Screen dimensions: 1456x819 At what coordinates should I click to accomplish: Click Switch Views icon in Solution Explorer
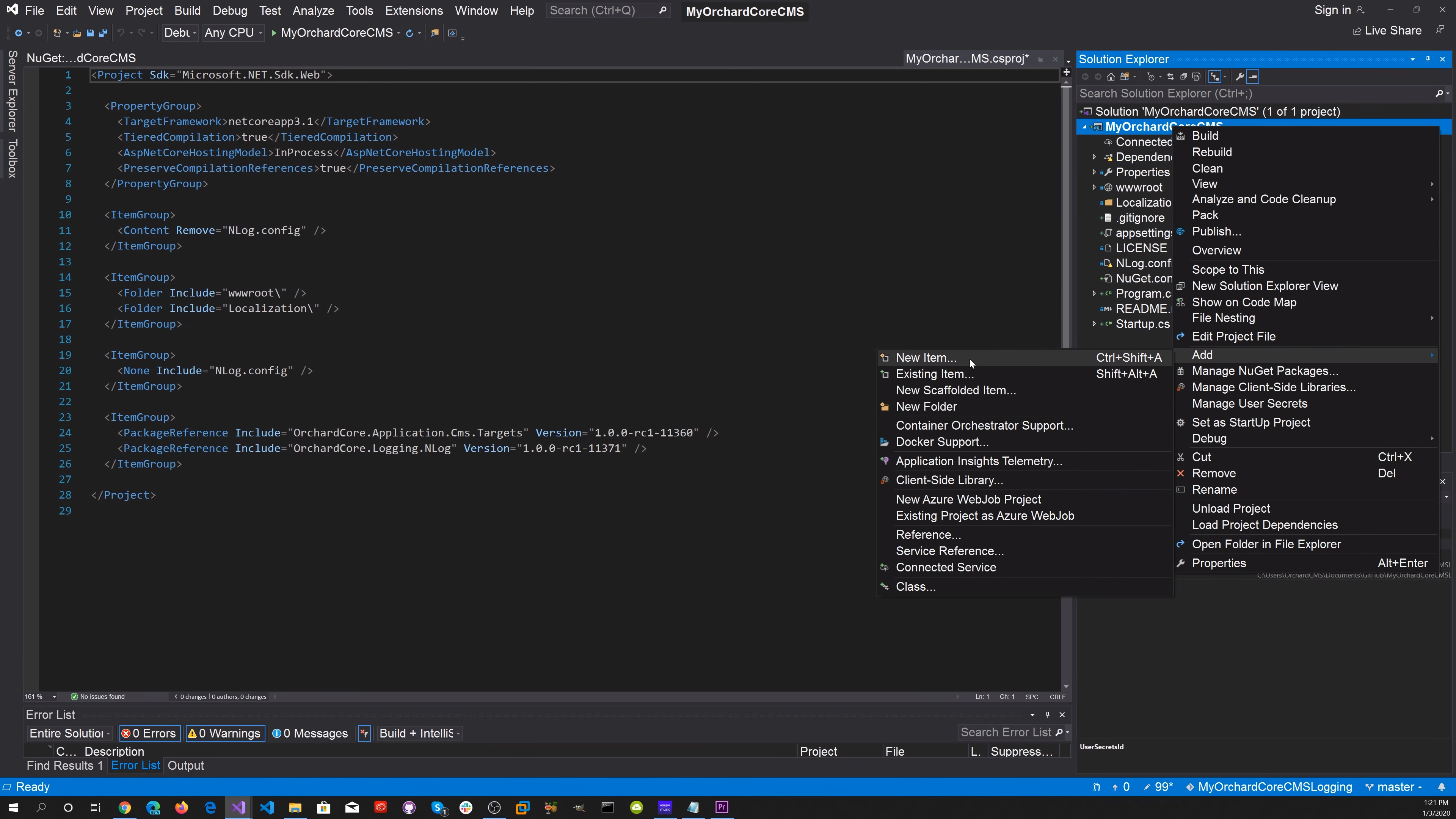pyautogui.click(x=1124, y=77)
